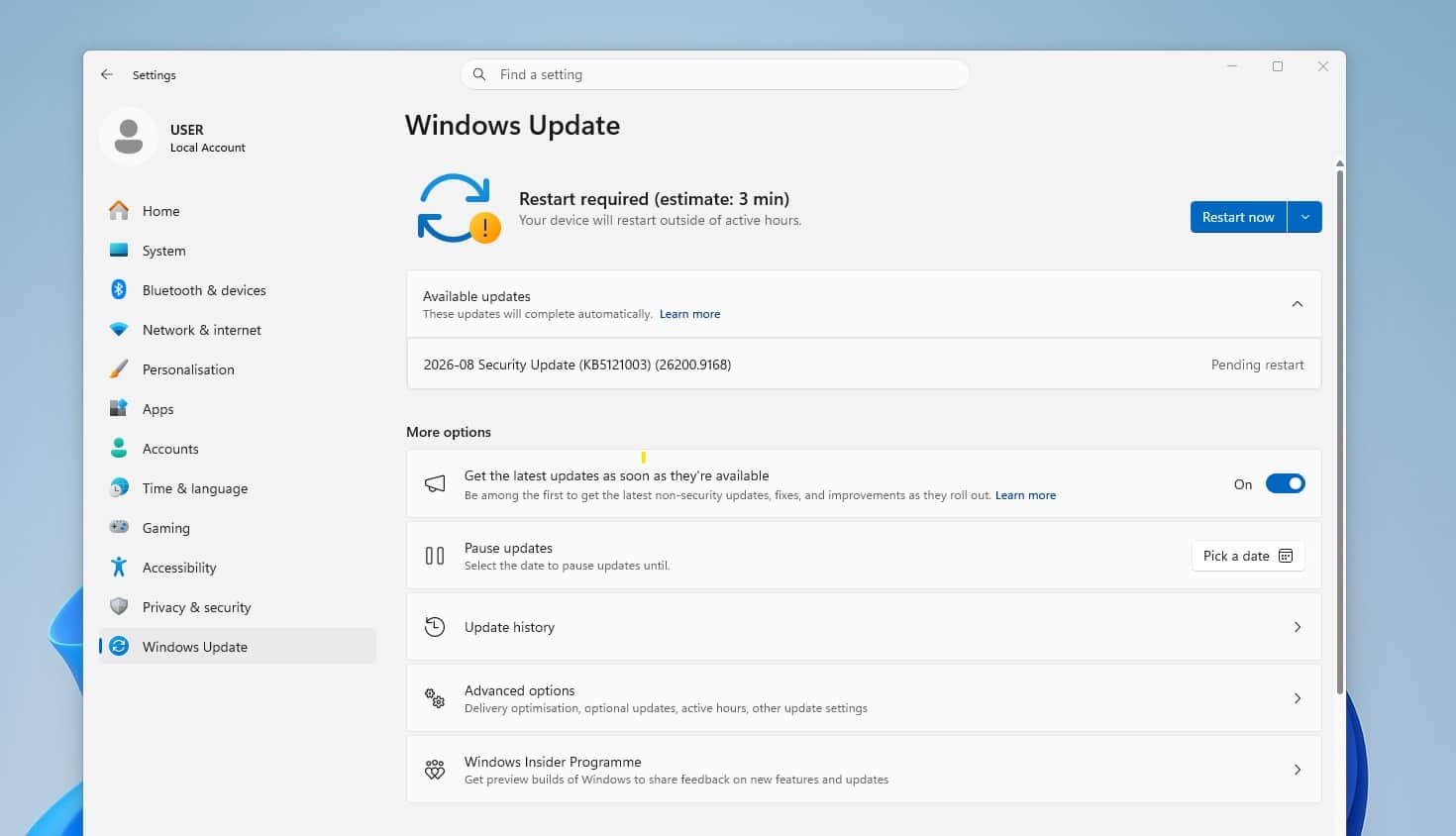Click the Personalisation paintbrush icon
The image size is (1456, 836).
(x=119, y=368)
